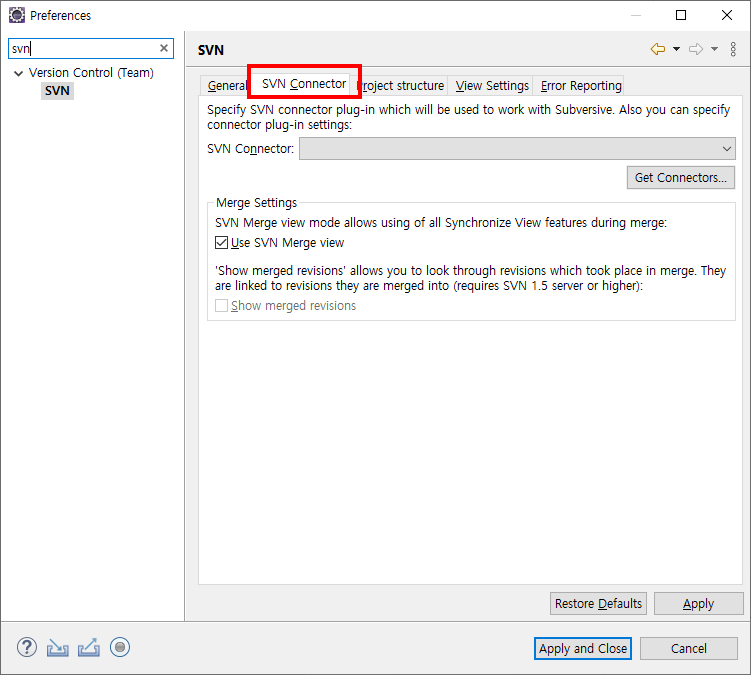Image resolution: width=751 pixels, height=675 pixels.
Task: Click the SVN page heading
Action: coord(211,50)
